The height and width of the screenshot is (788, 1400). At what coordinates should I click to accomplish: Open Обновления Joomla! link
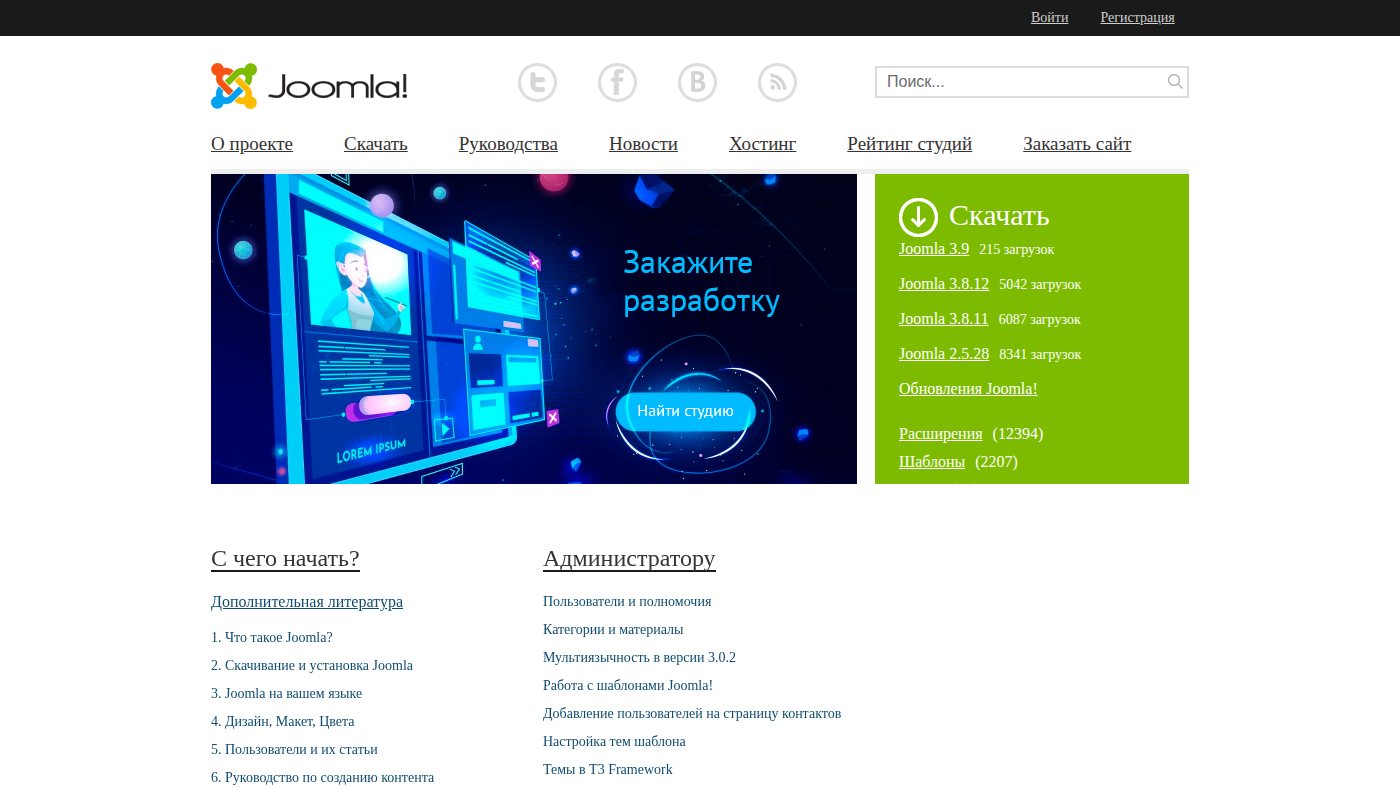coord(968,389)
